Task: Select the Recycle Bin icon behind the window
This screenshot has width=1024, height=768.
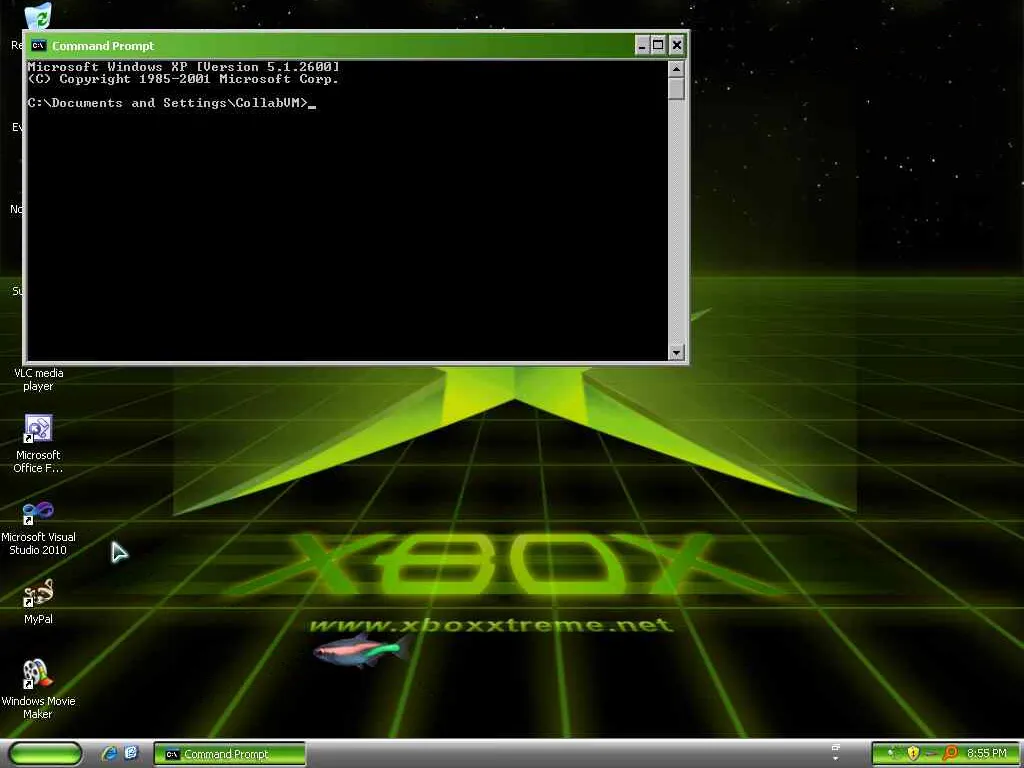Action: (39, 14)
